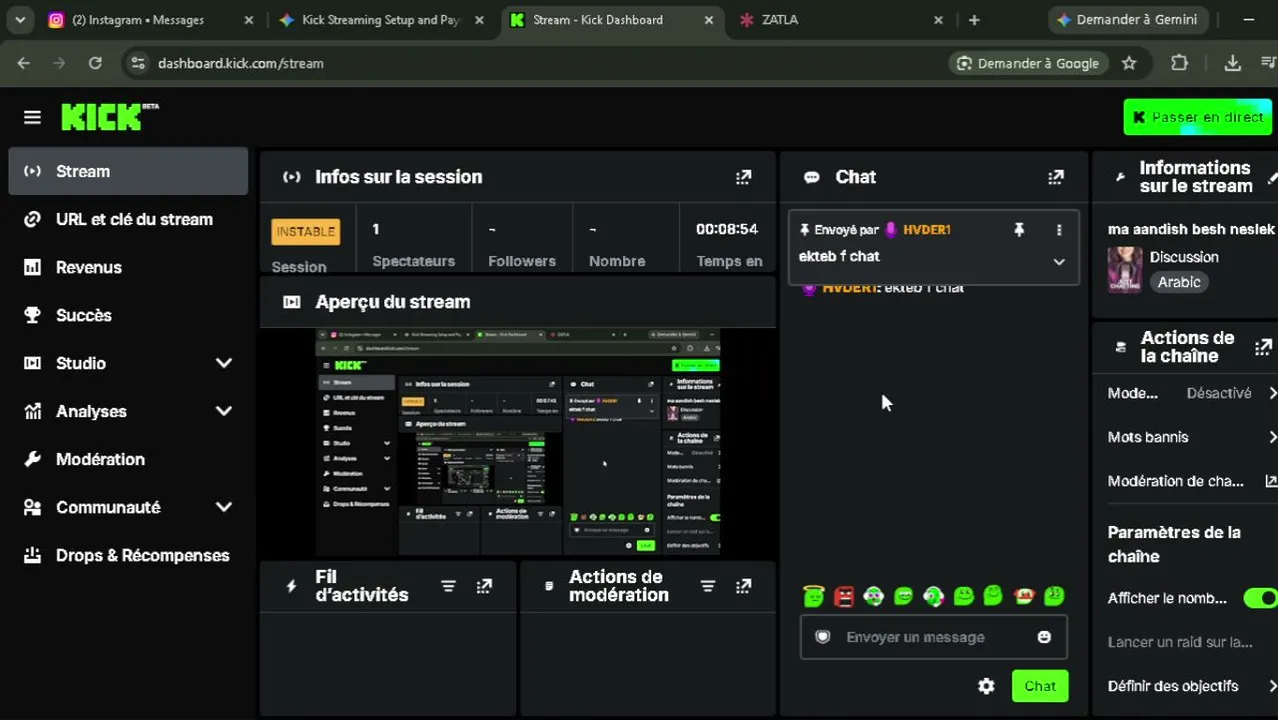Click the address bar URL

241,63
